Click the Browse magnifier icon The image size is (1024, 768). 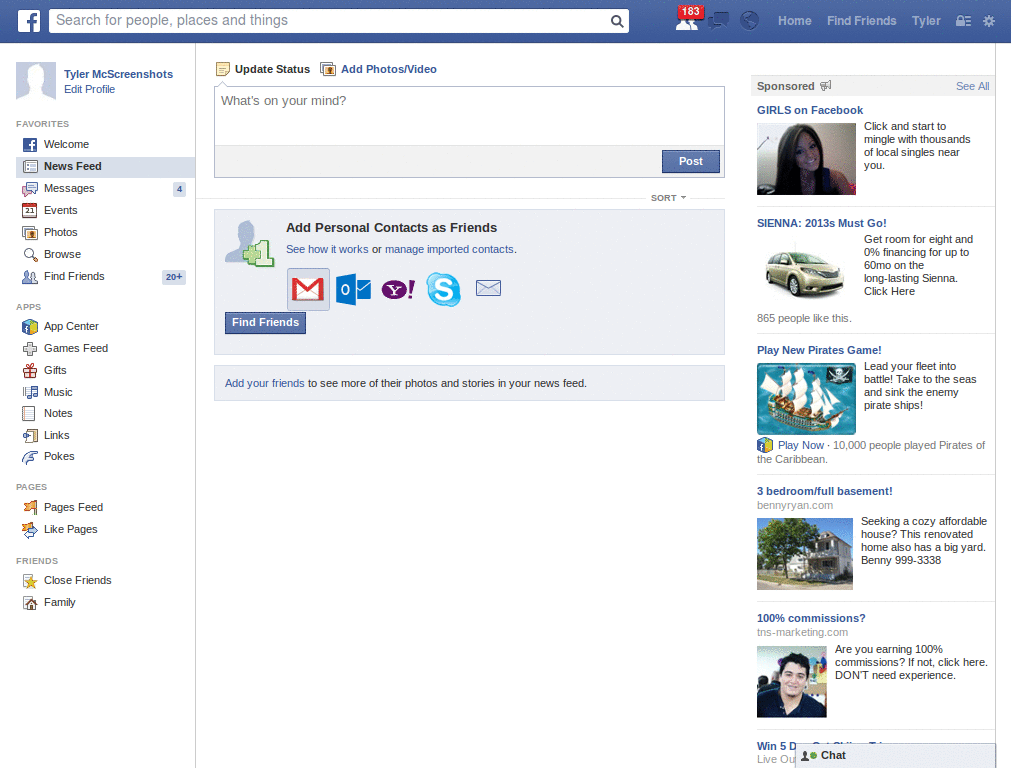[30, 255]
